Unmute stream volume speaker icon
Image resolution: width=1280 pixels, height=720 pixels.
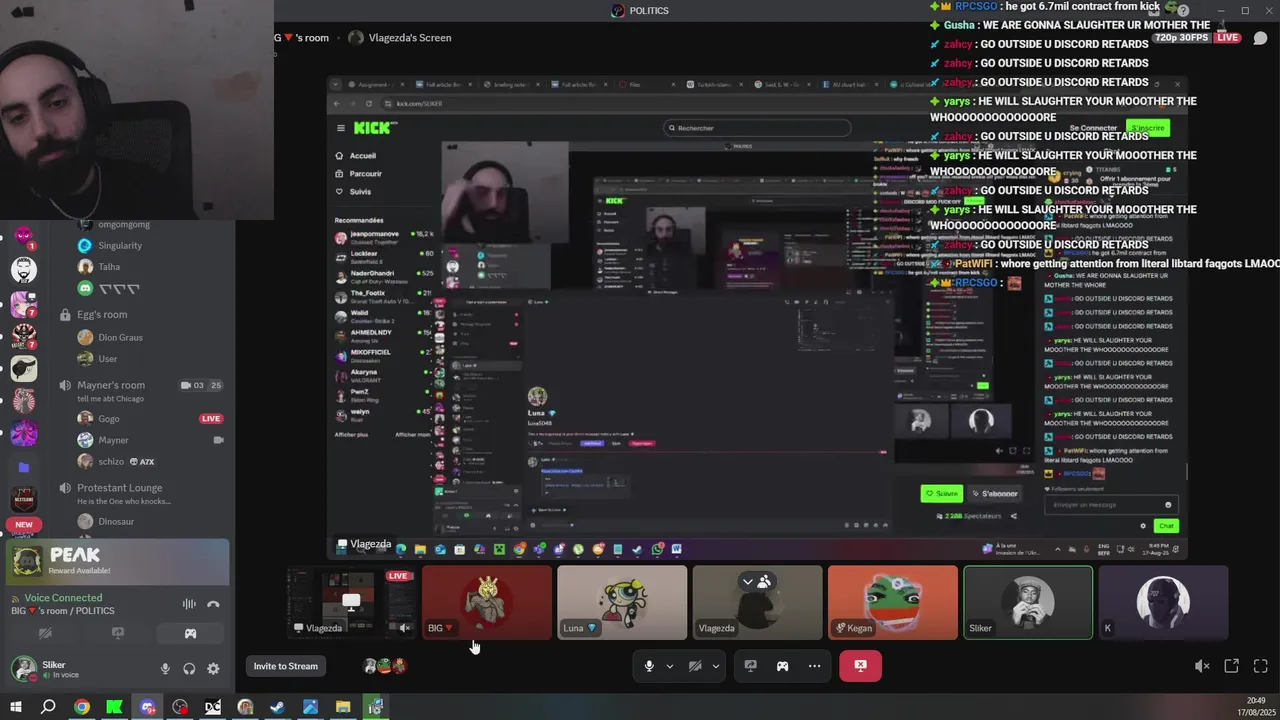[x=1202, y=666]
